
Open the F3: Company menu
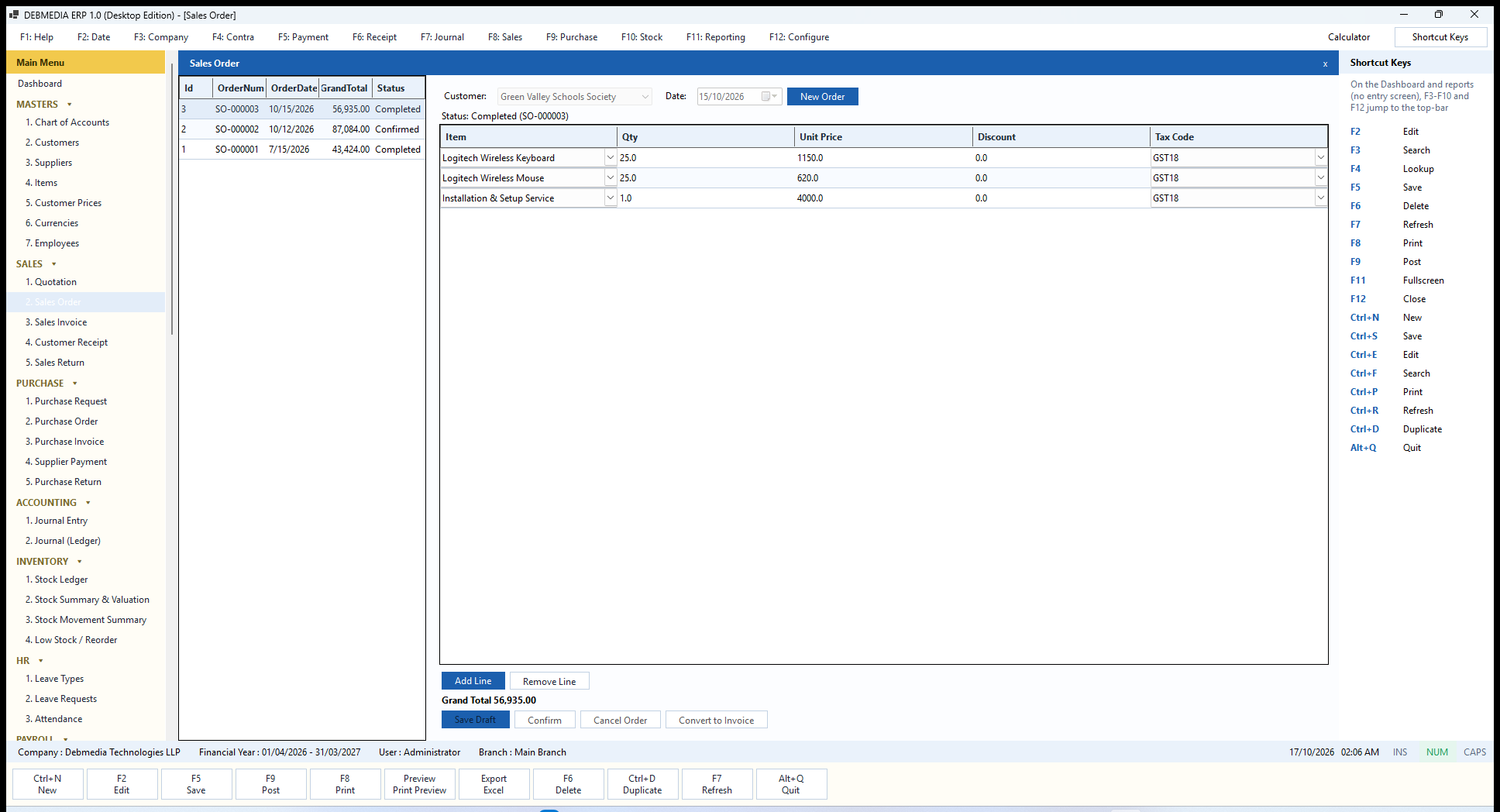click(x=161, y=37)
